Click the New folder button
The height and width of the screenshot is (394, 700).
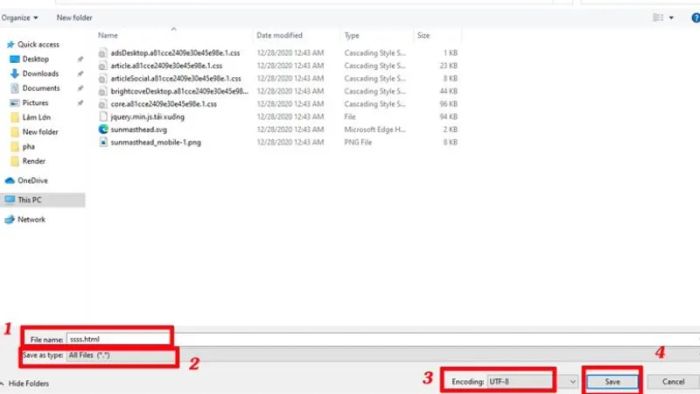[74, 18]
